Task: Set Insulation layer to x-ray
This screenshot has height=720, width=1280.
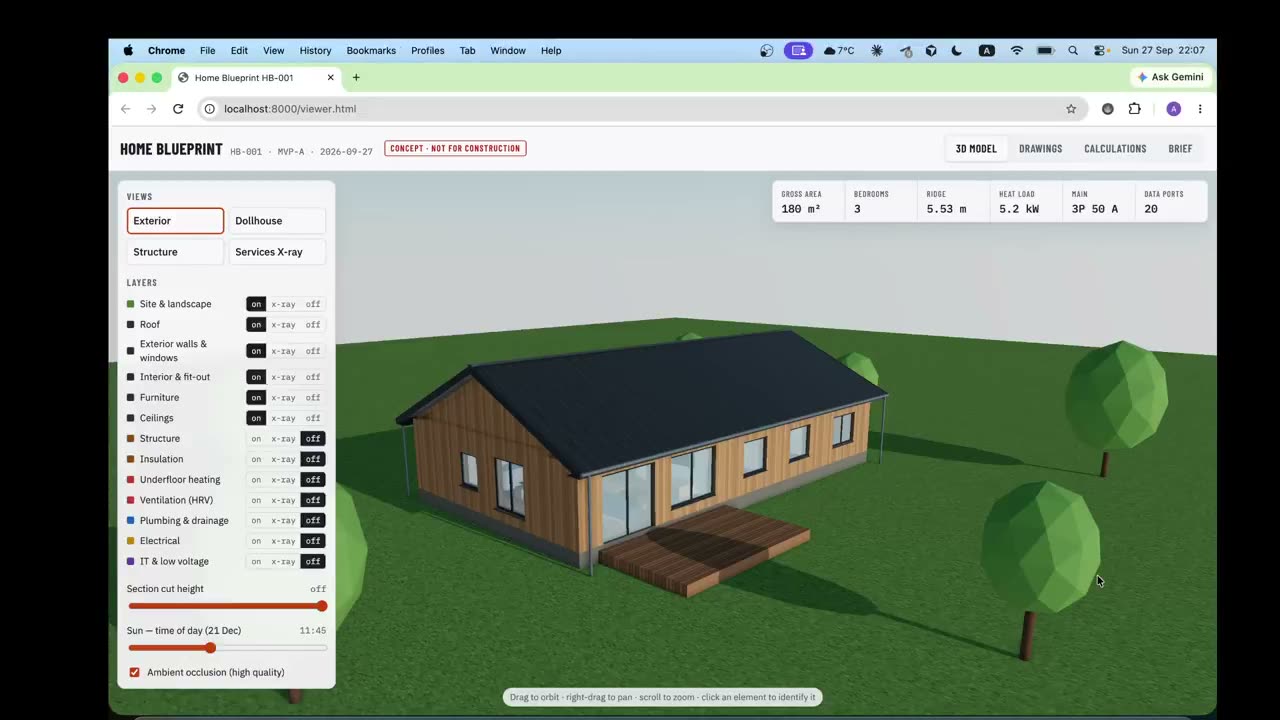Action: pos(283,460)
